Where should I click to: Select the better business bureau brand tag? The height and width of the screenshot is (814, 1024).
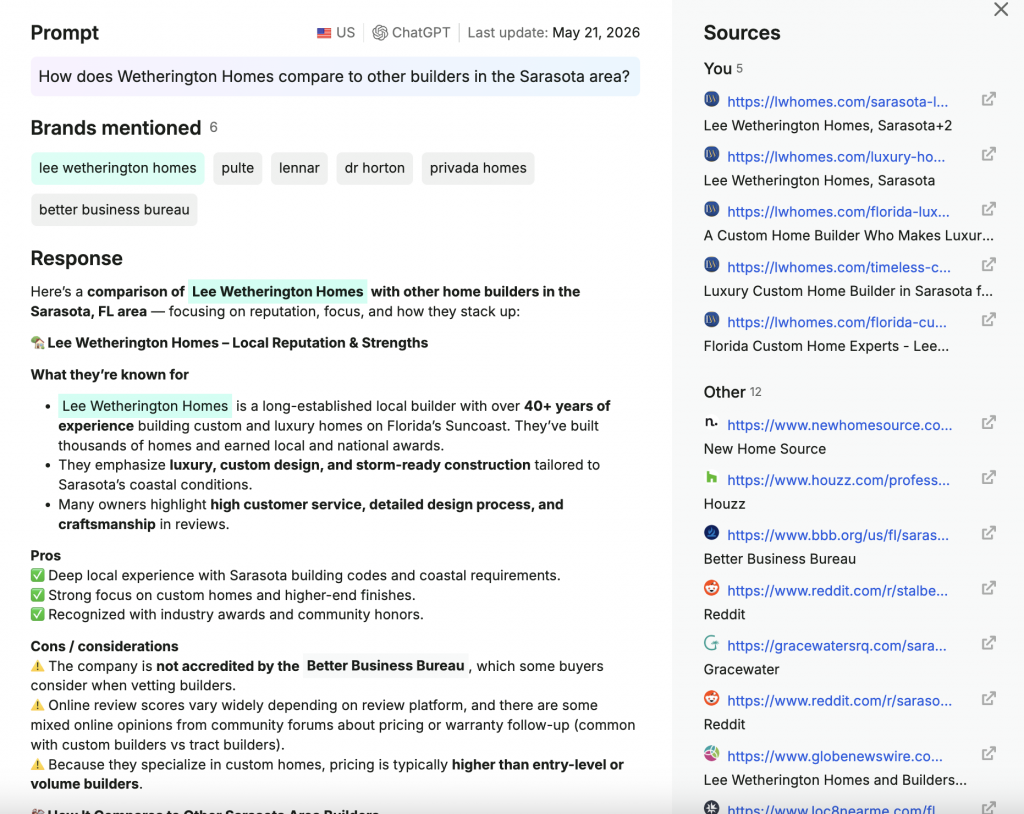click(114, 210)
